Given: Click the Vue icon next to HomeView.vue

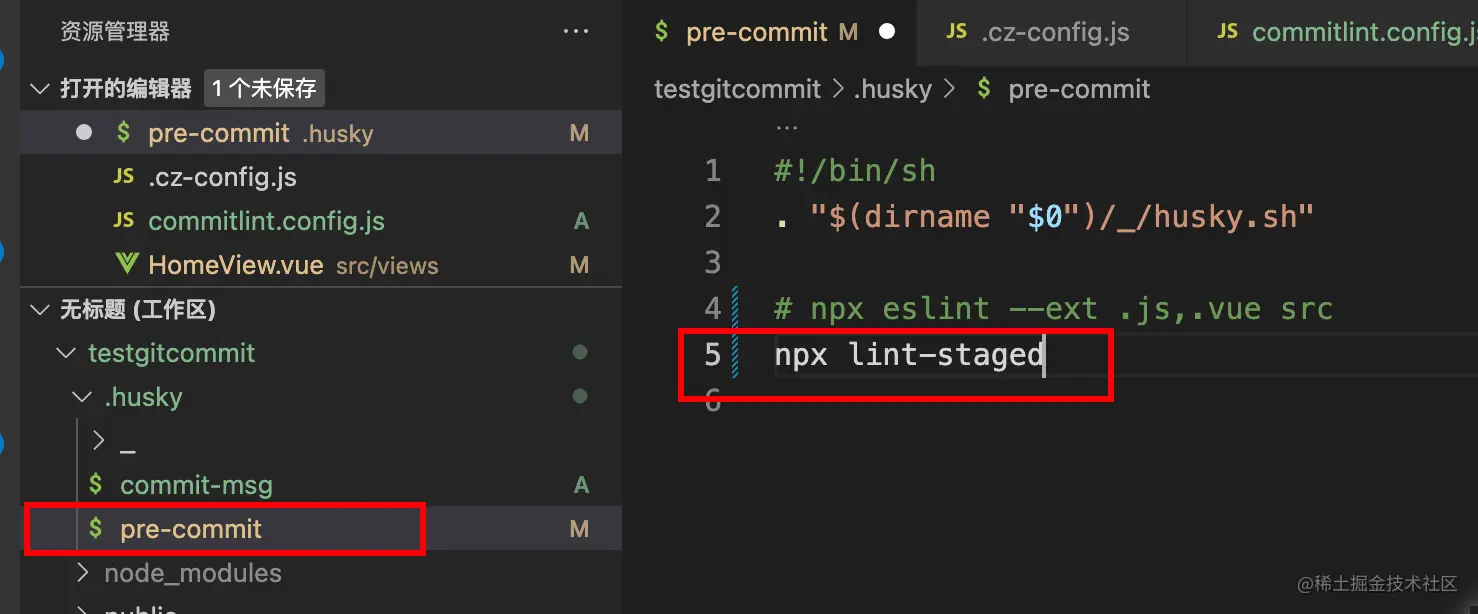Looking at the screenshot, I should point(127,265).
